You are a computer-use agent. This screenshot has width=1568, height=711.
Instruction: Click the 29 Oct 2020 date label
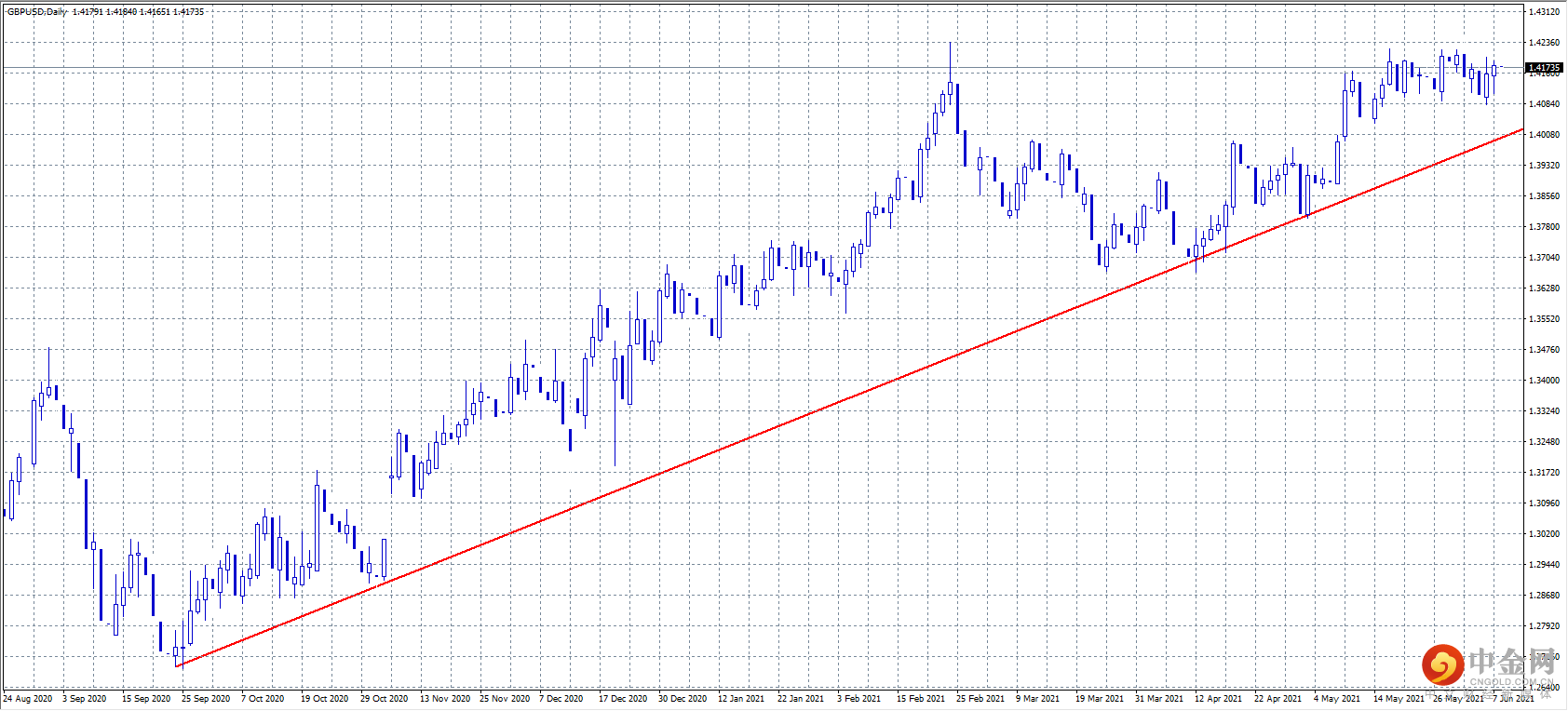[385, 699]
